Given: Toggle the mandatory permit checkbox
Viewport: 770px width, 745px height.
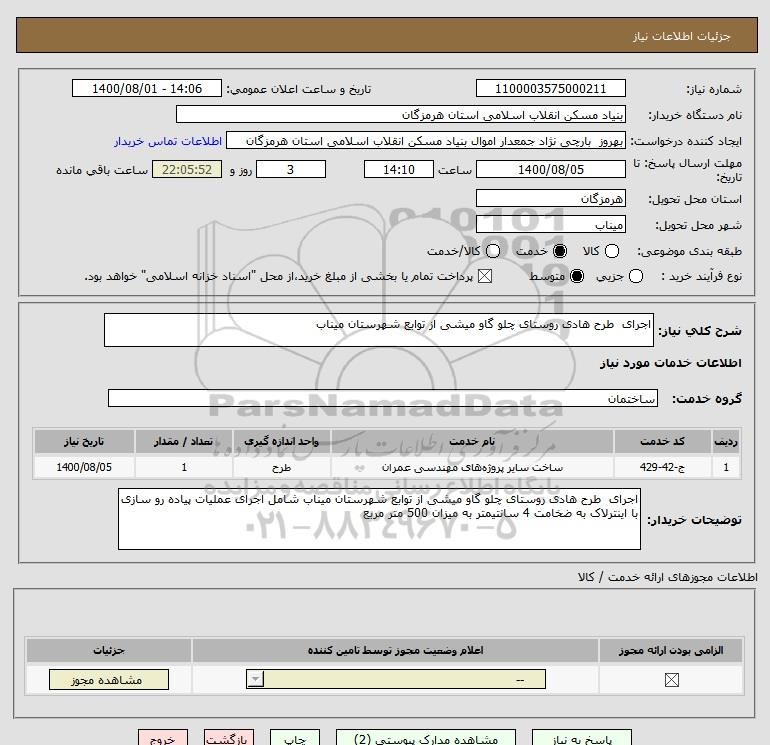Looking at the screenshot, I should [x=671, y=680].
